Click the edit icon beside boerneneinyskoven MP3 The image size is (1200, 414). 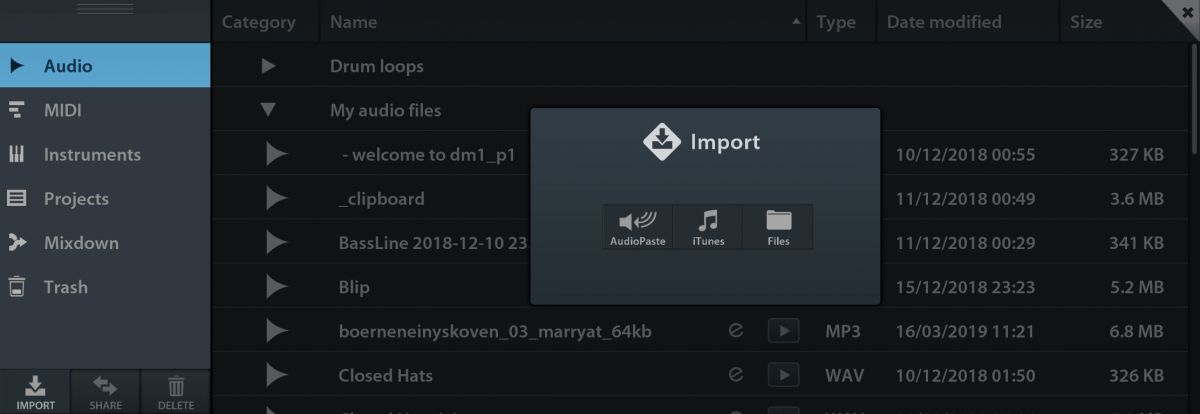coord(737,331)
